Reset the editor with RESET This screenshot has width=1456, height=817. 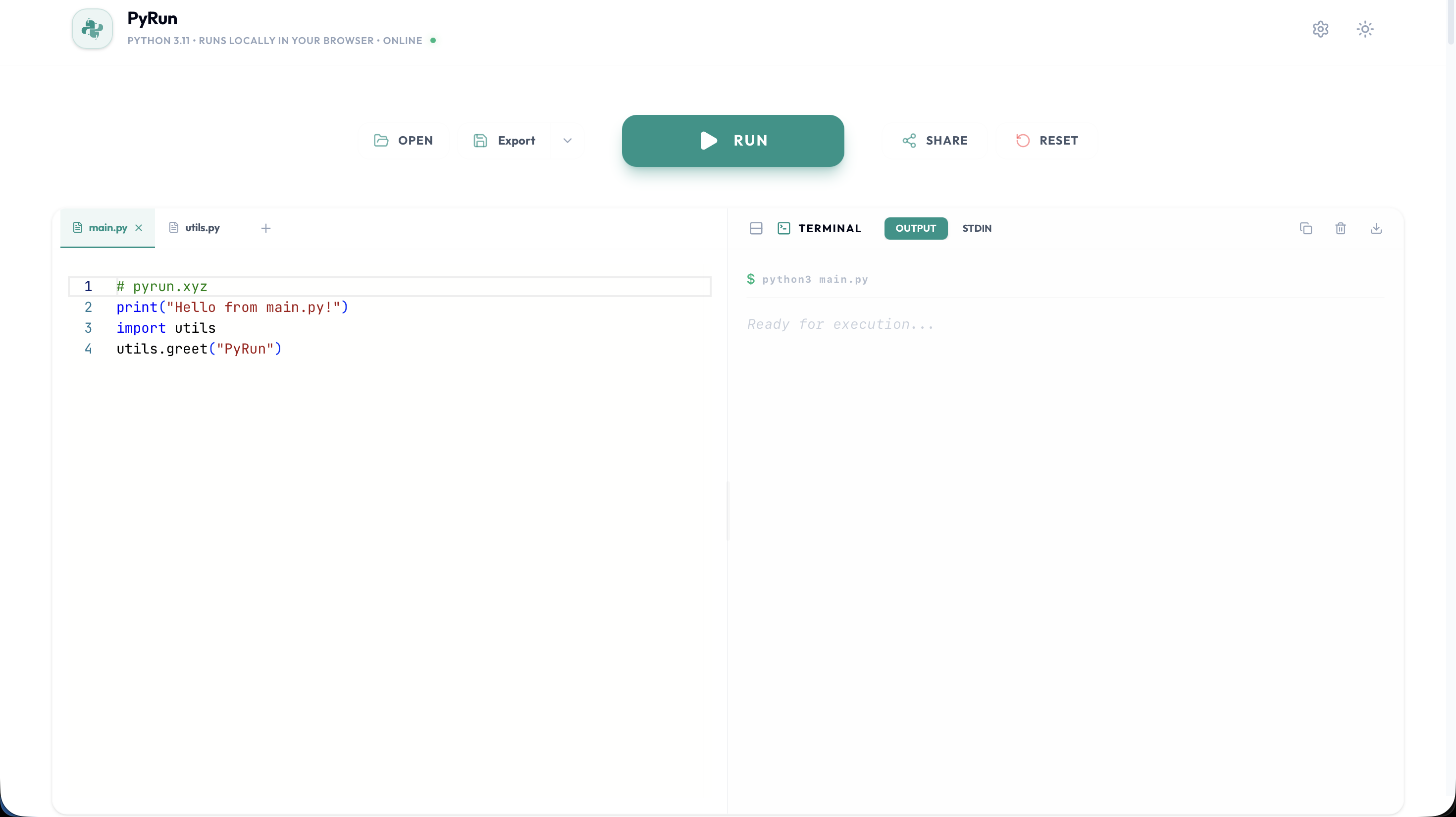[x=1047, y=141]
